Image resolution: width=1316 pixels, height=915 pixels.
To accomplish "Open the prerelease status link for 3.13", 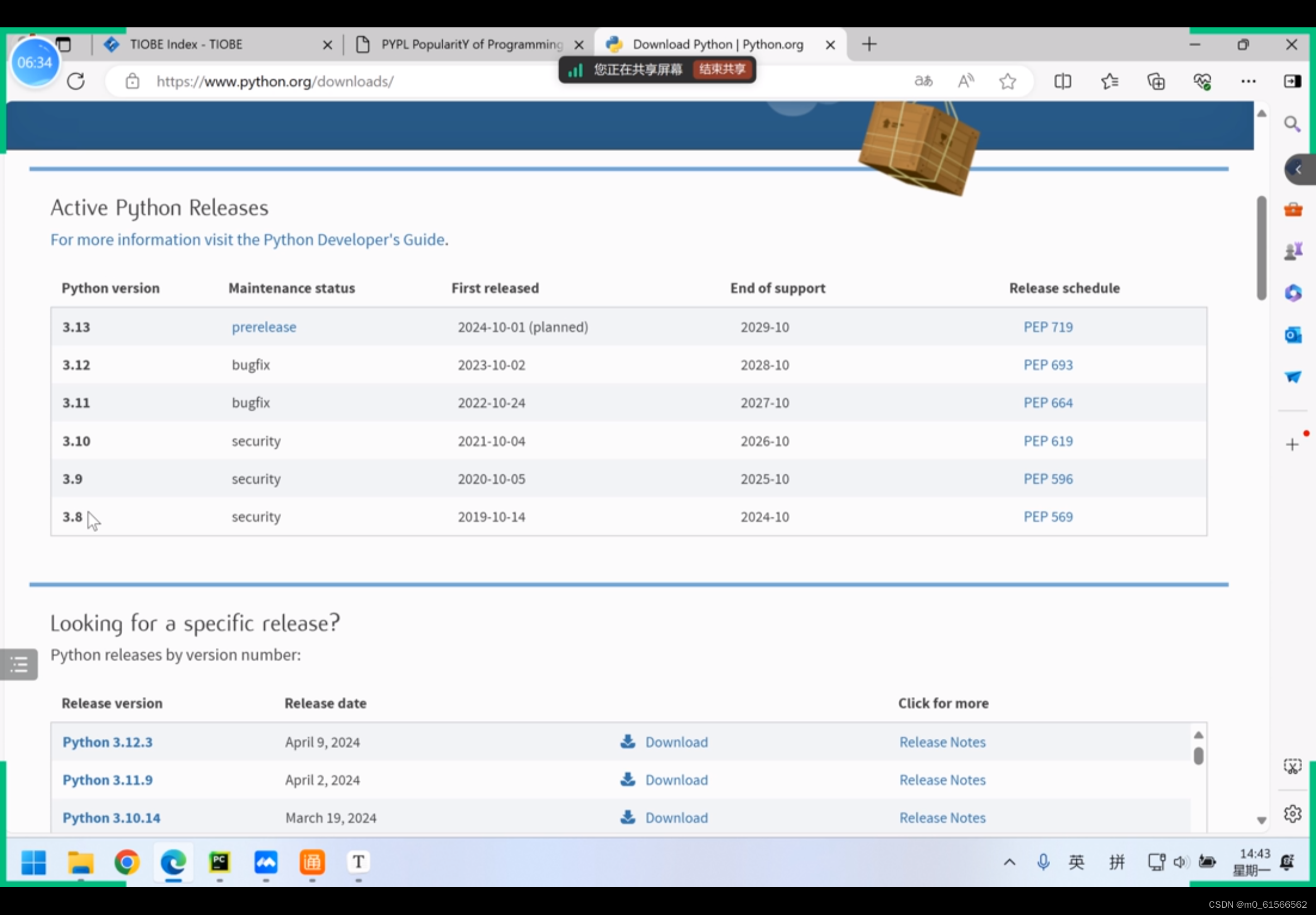I will pyautogui.click(x=264, y=327).
